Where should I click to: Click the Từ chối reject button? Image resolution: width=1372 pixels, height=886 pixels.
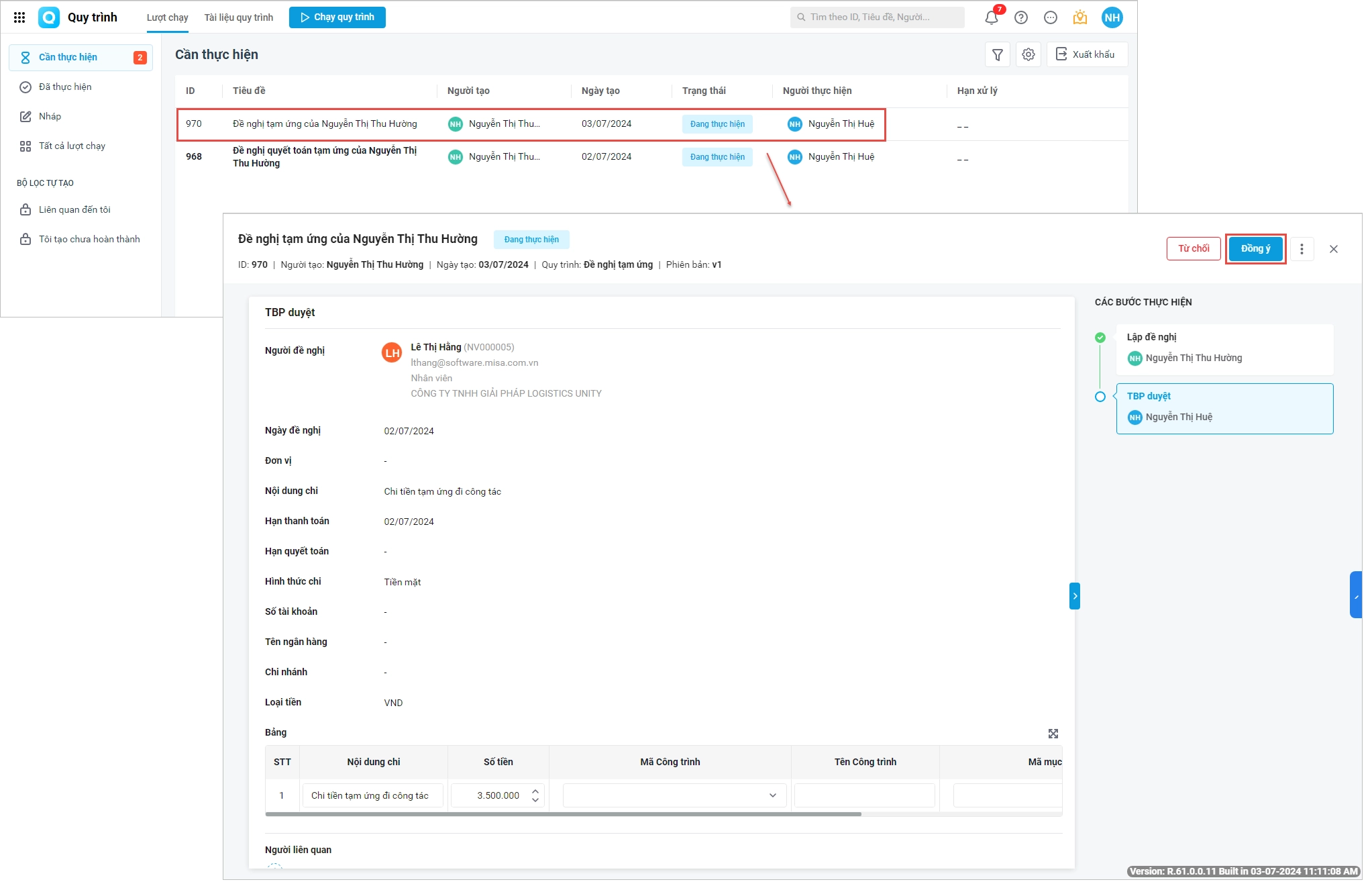(1194, 249)
